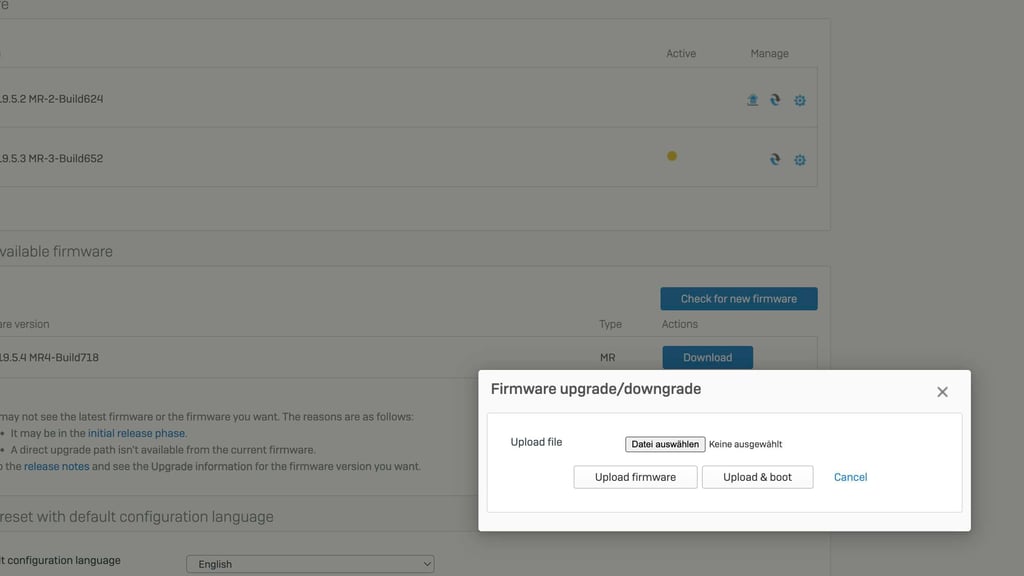Select the MR-2-Build624 firmware name
1024x576 pixels.
pos(52,99)
